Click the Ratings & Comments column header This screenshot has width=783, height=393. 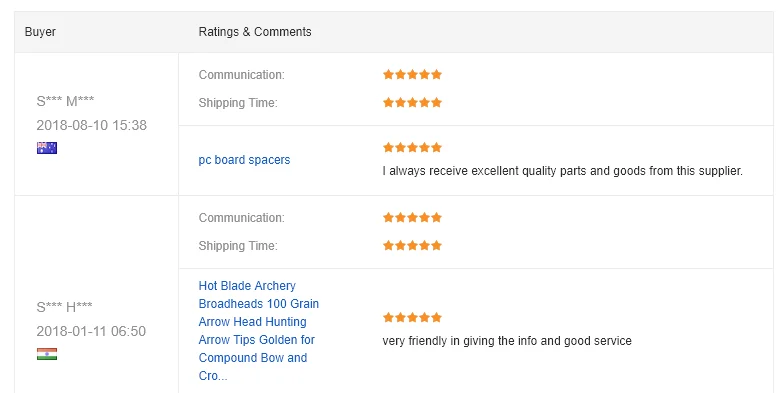(x=255, y=31)
